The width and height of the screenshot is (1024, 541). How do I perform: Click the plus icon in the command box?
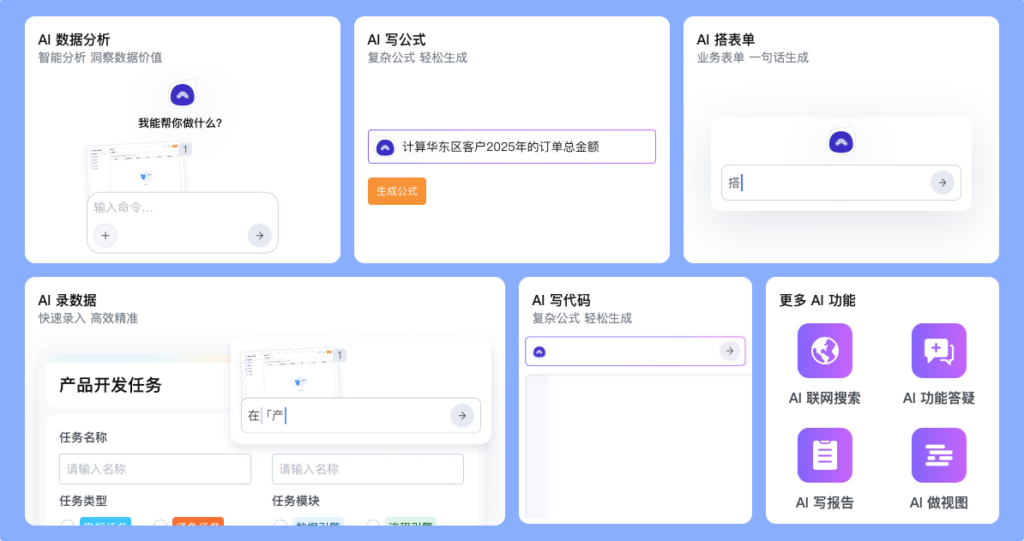click(105, 235)
